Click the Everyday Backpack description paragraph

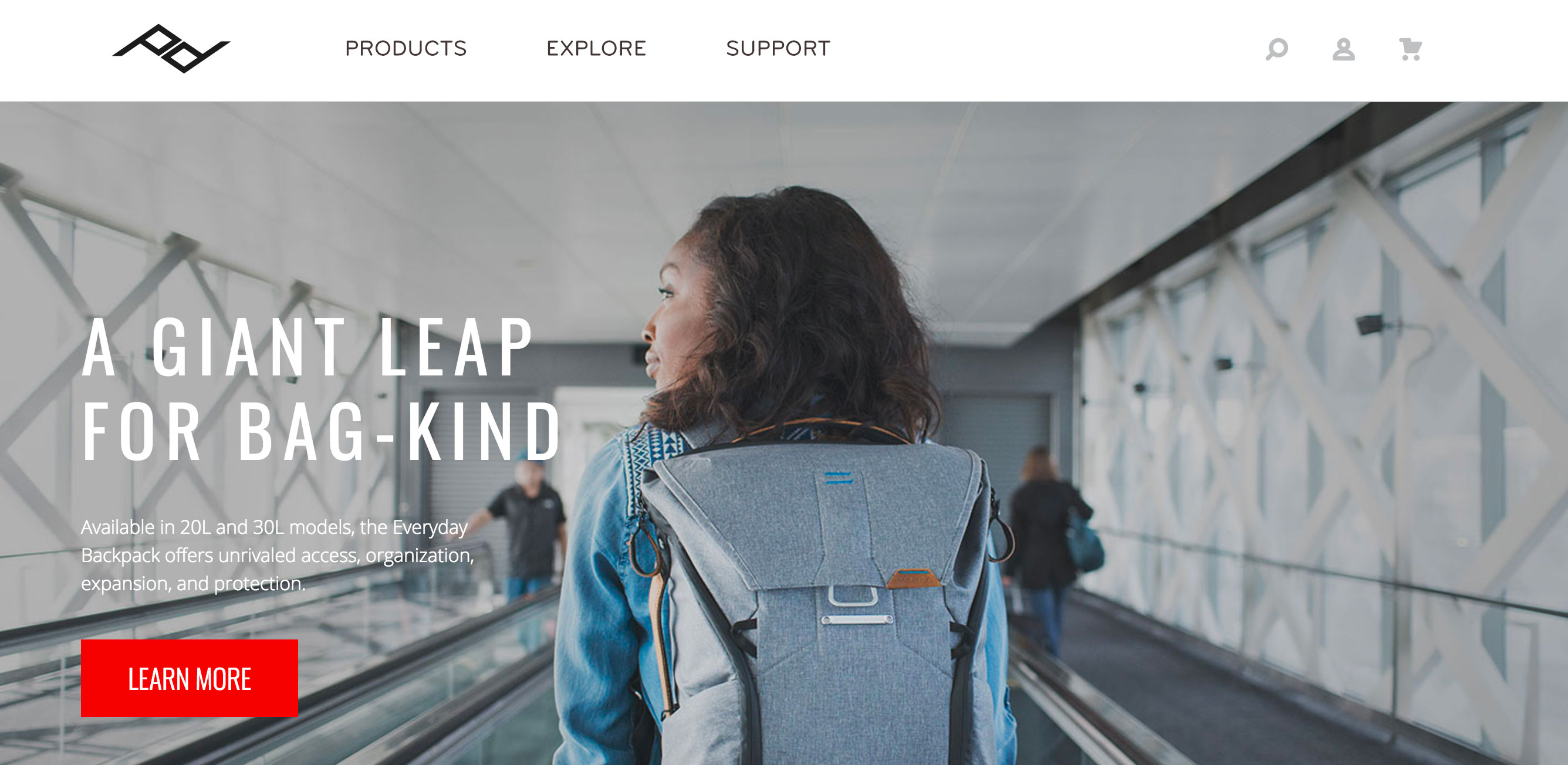(278, 555)
